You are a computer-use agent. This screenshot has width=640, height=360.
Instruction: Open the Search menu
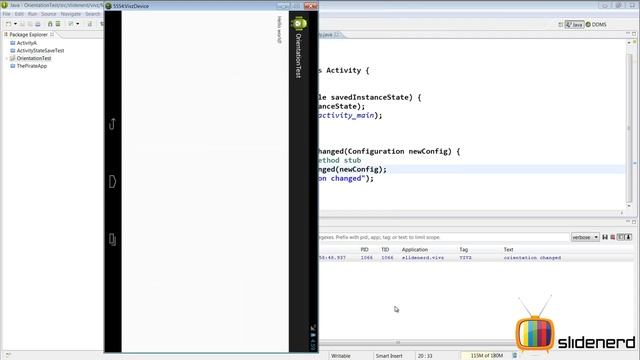(93, 14)
